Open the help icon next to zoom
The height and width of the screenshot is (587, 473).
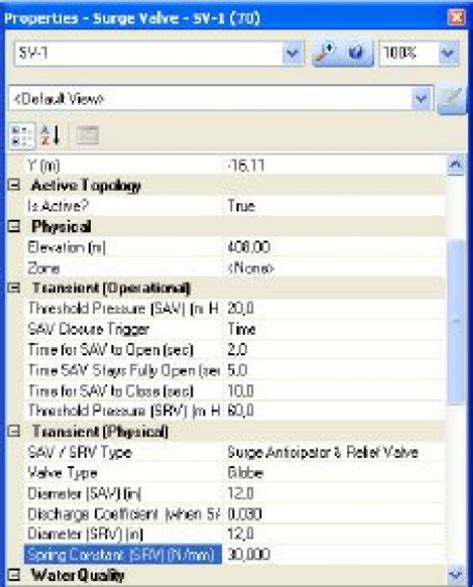pyautogui.click(x=357, y=53)
